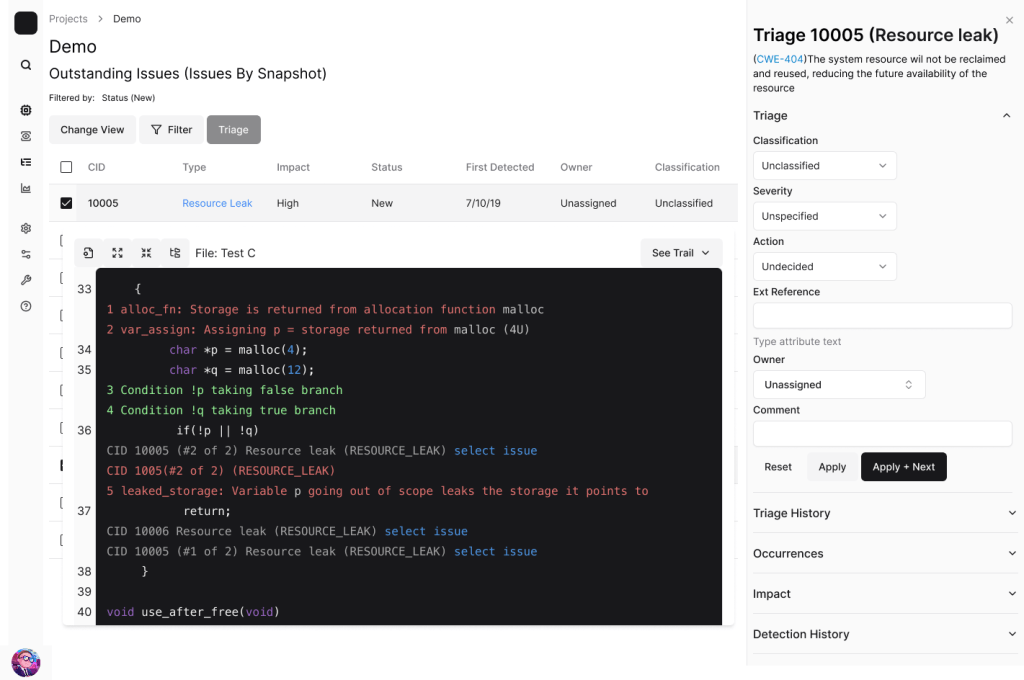Open the Severity dropdown set to Unspecified
Image resolution: width=1024 pixels, height=680 pixels.
coord(824,216)
